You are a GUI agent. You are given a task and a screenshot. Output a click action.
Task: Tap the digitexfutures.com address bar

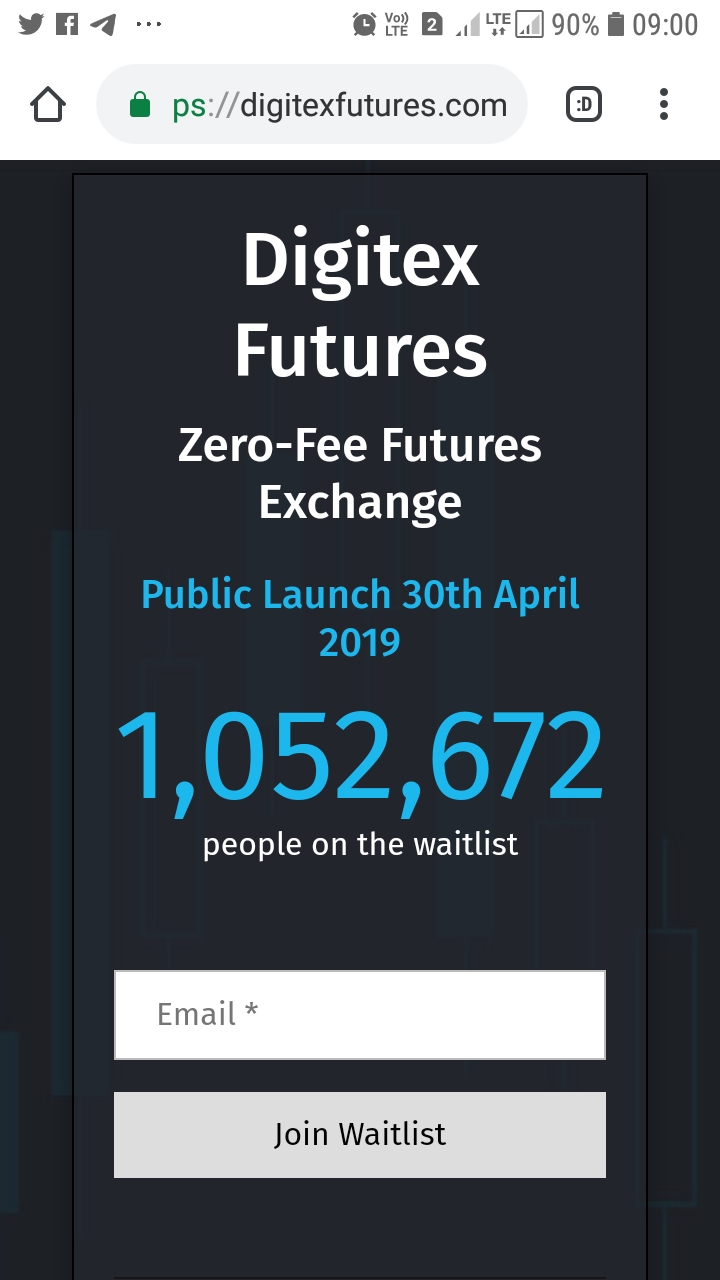[338, 105]
